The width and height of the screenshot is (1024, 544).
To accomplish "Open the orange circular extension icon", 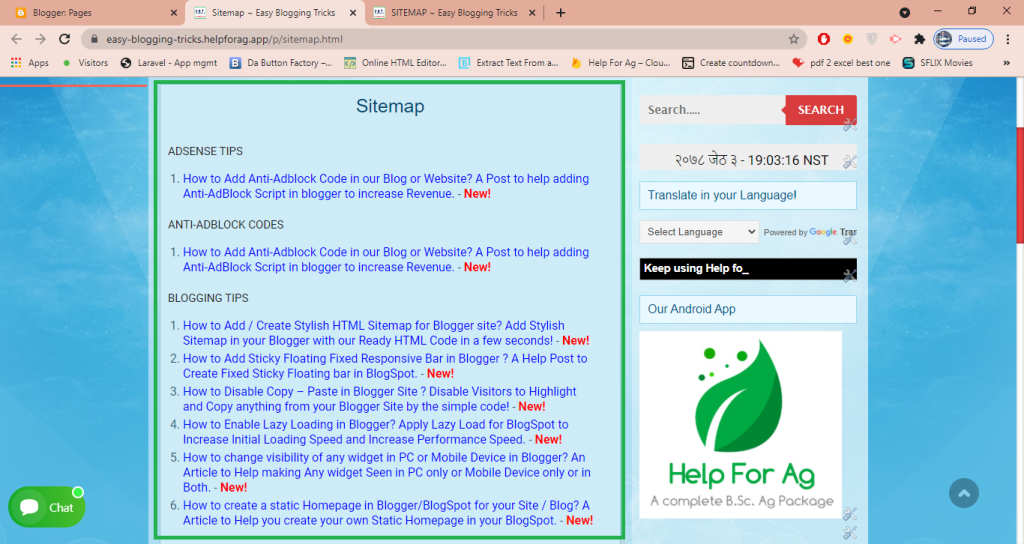I will point(848,39).
